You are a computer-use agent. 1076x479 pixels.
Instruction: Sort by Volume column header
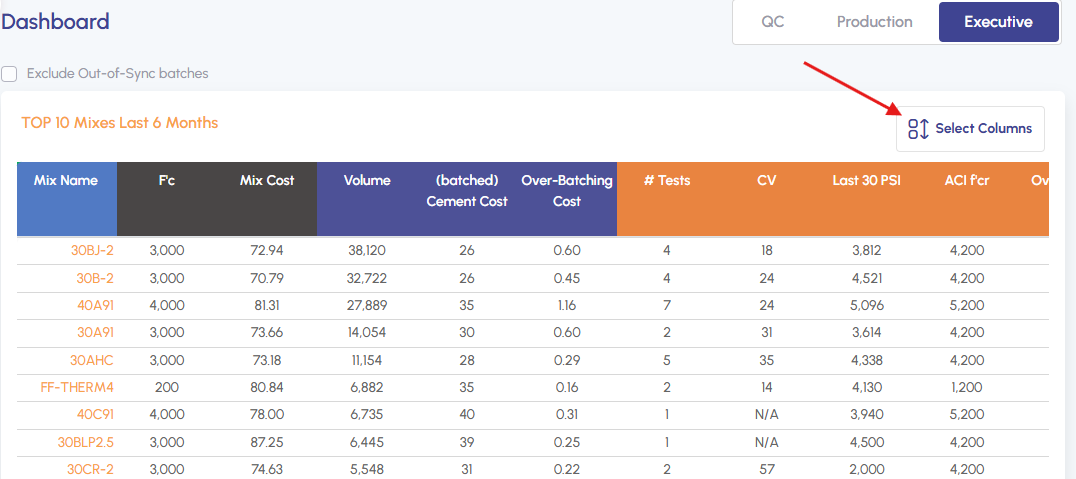point(367,181)
